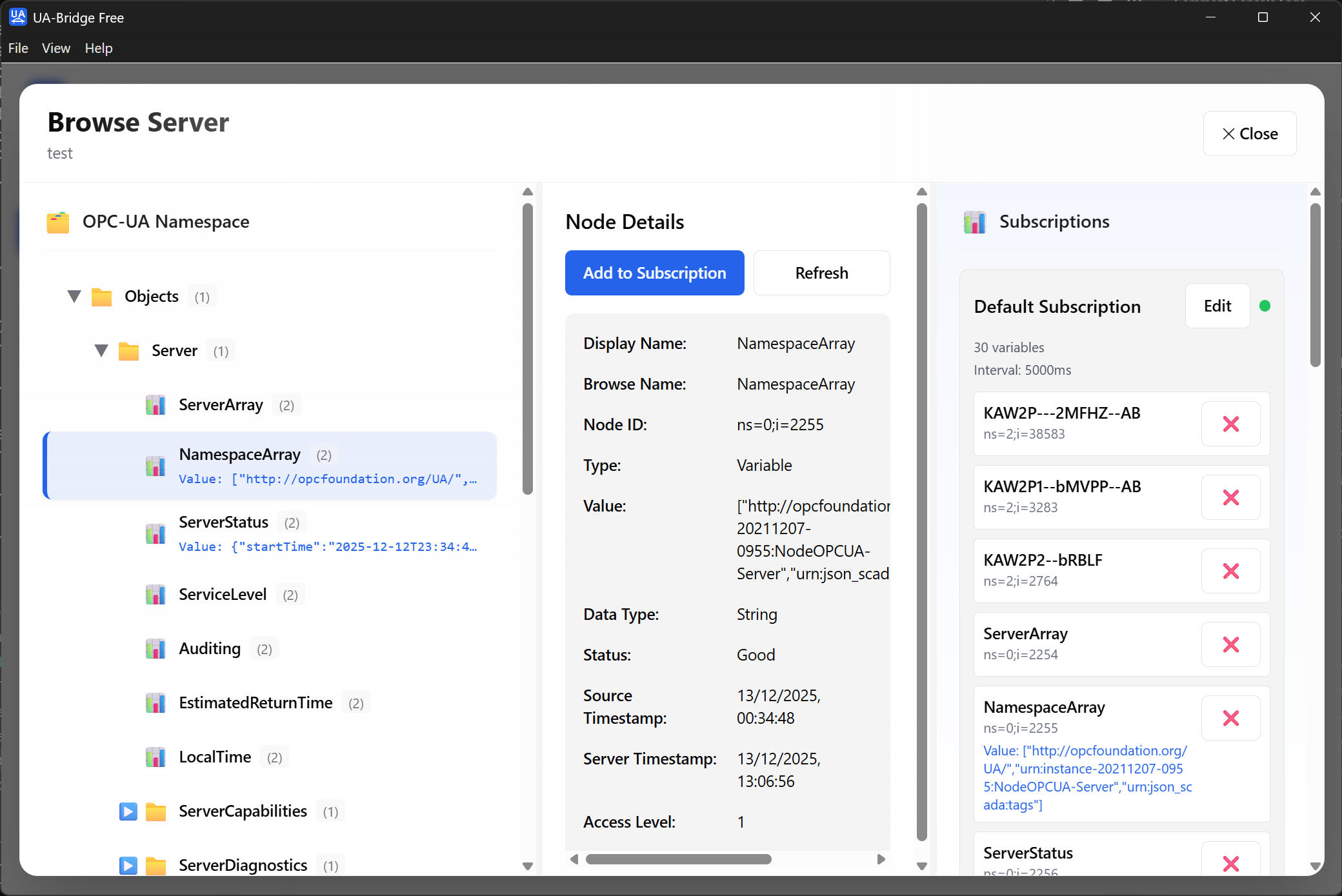This screenshot has width=1342, height=896.
Task: Collapse the Objects tree node
Action: coord(74,297)
